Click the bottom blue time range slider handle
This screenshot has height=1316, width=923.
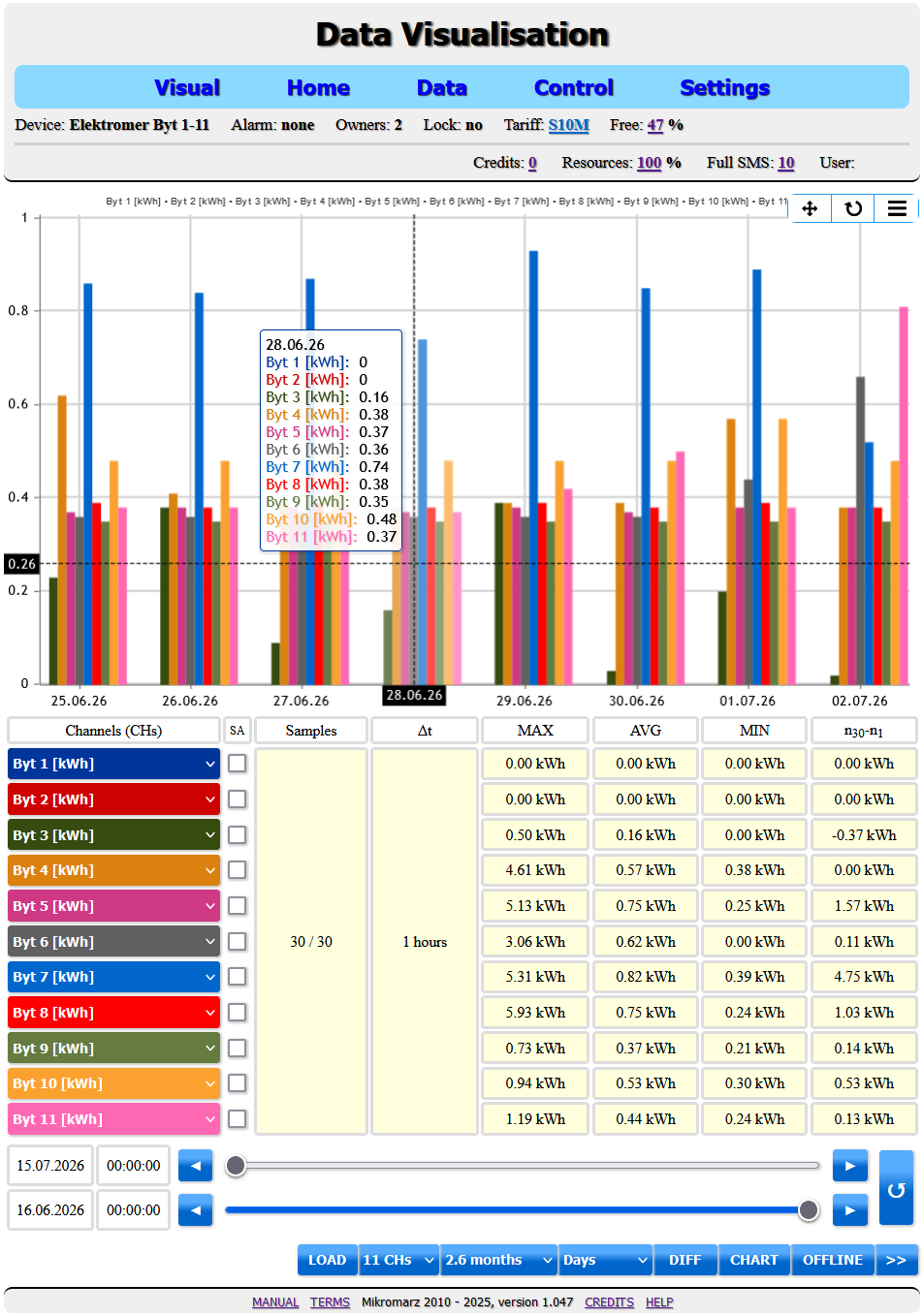809,1209
